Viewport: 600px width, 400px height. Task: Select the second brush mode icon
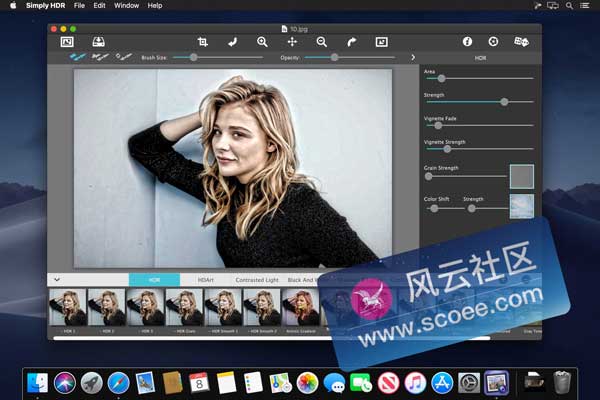pos(100,58)
